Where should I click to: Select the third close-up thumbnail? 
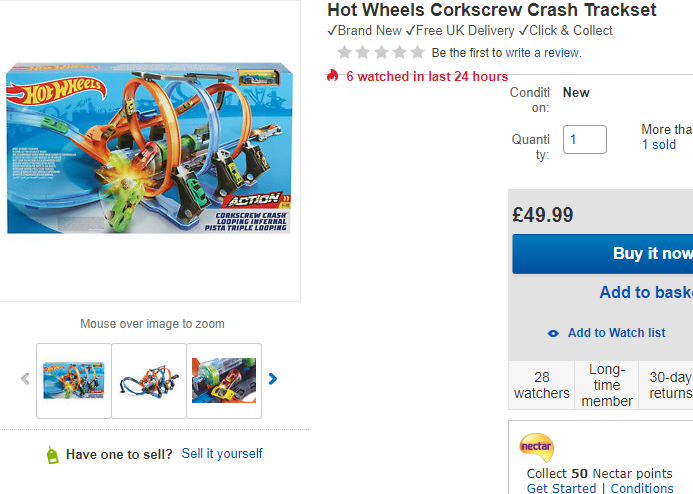pyautogui.click(x=224, y=380)
